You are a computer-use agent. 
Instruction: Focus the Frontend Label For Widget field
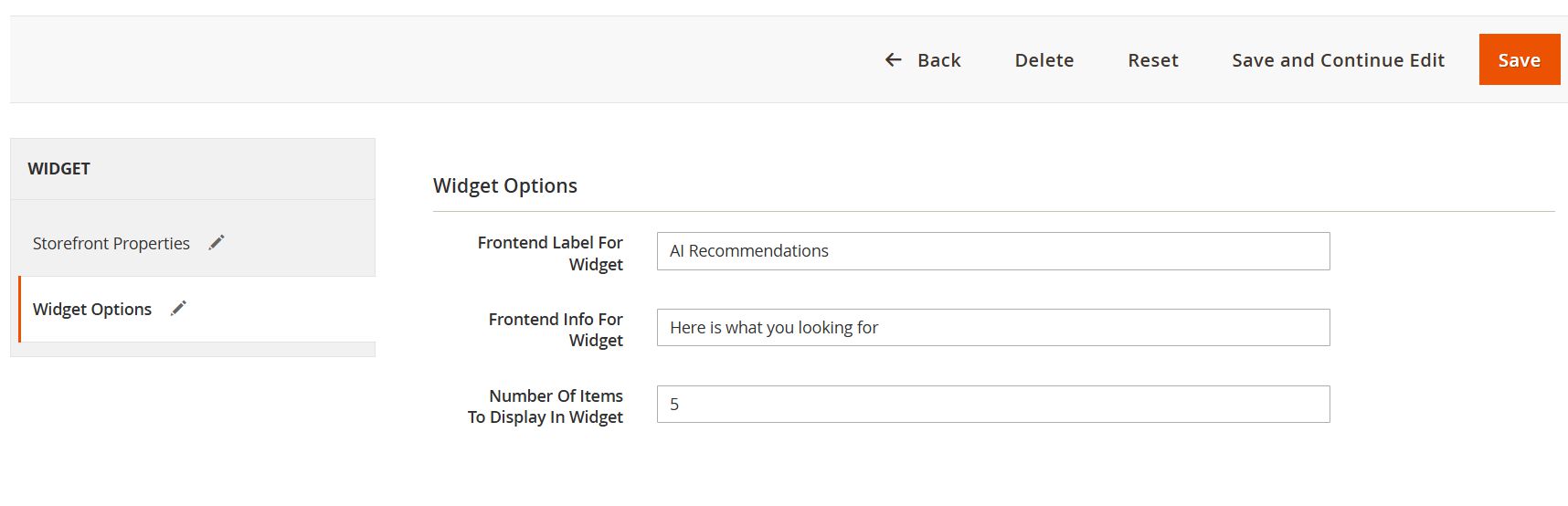pos(993,251)
